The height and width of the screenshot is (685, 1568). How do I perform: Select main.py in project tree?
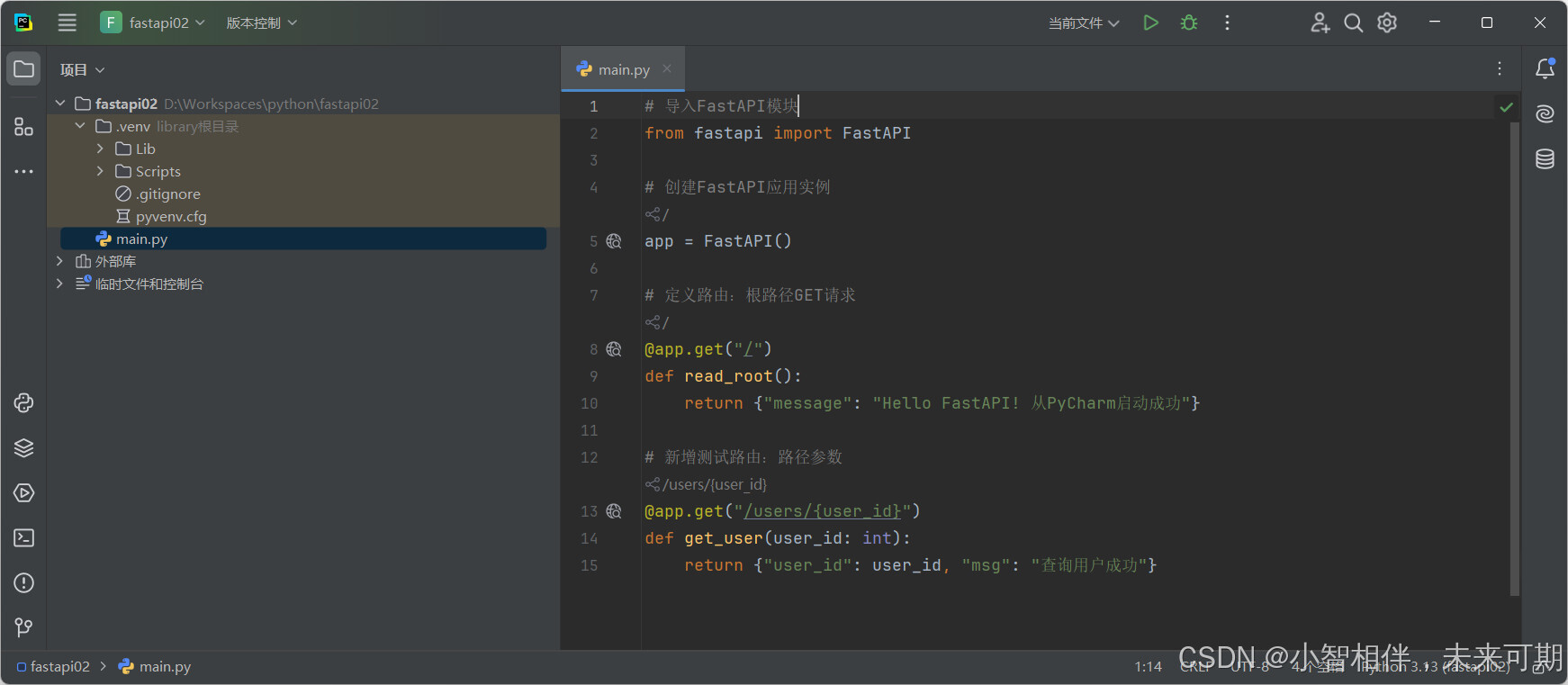[x=303, y=239]
